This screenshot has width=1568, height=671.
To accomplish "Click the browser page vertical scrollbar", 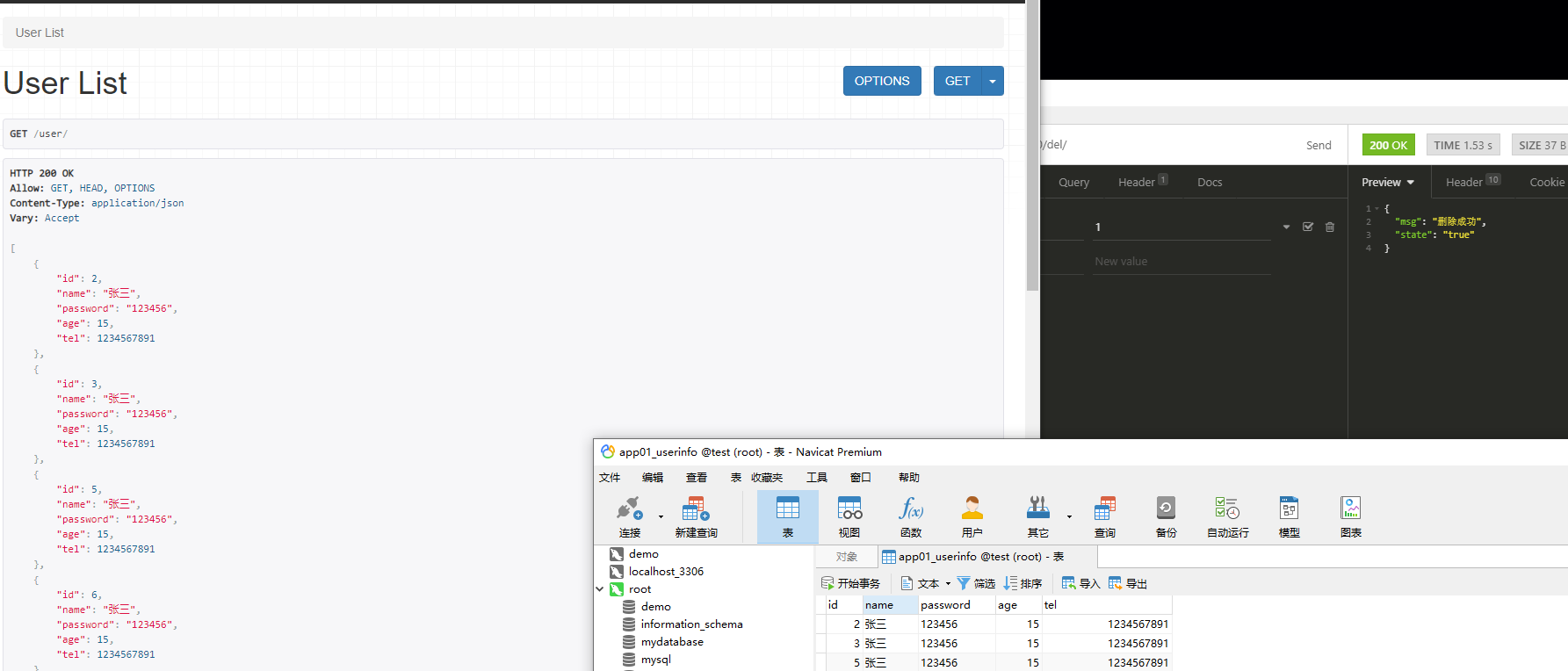I will pyautogui.click(x=1032, y=145).
